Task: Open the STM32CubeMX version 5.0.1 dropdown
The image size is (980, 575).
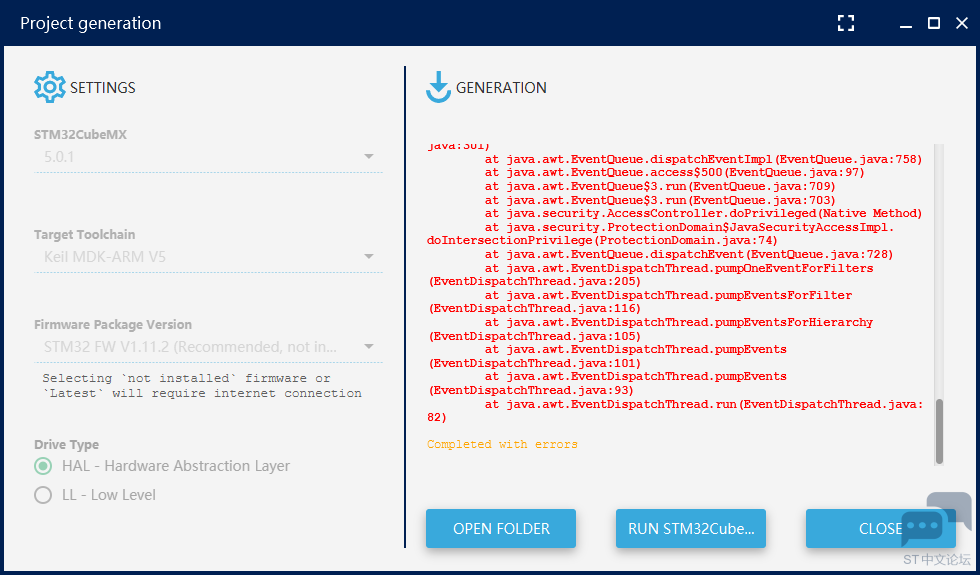Action: [208, 157]
